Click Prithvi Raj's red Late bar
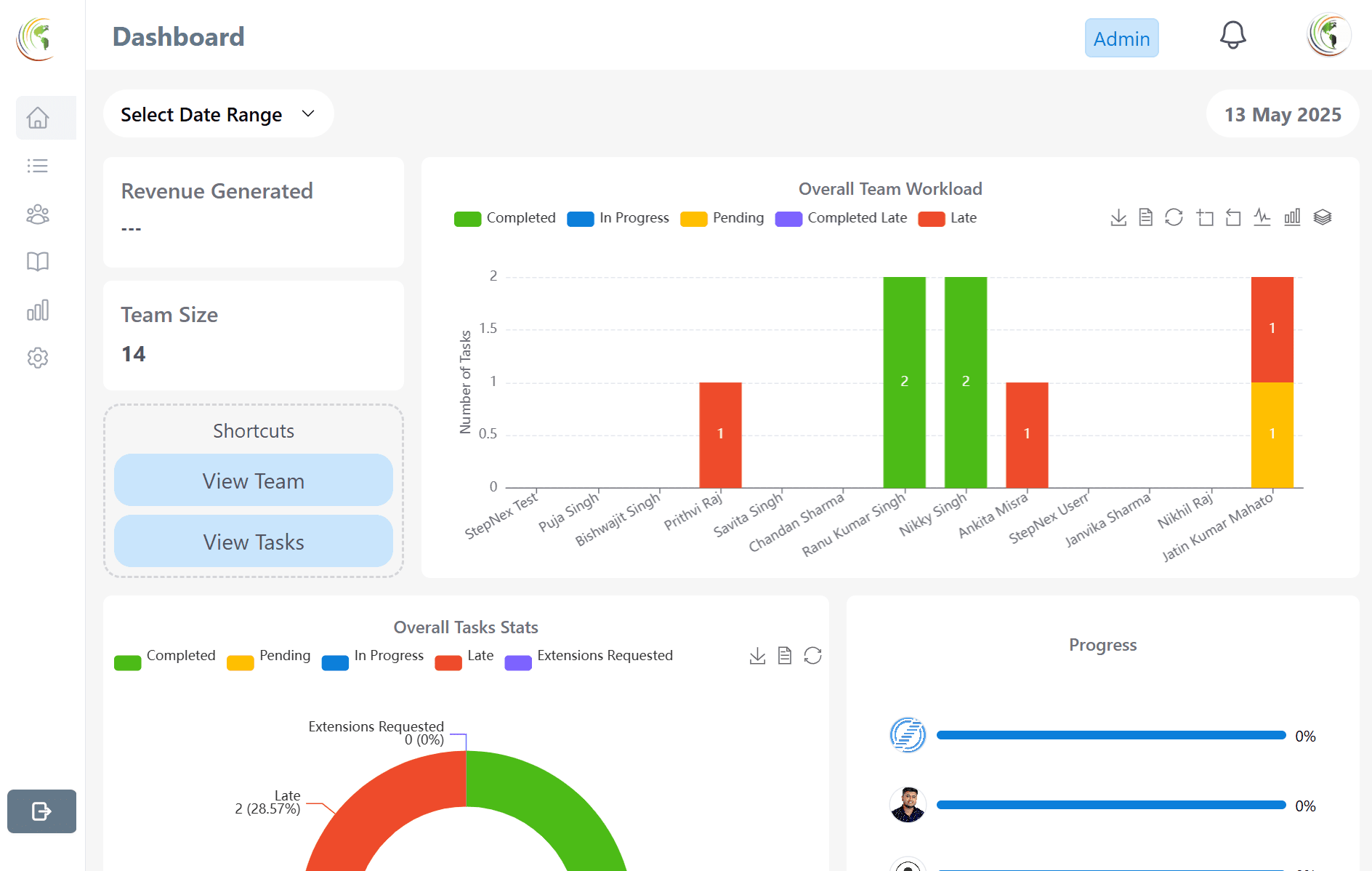The image size is (1372, 871). (720, 435)
